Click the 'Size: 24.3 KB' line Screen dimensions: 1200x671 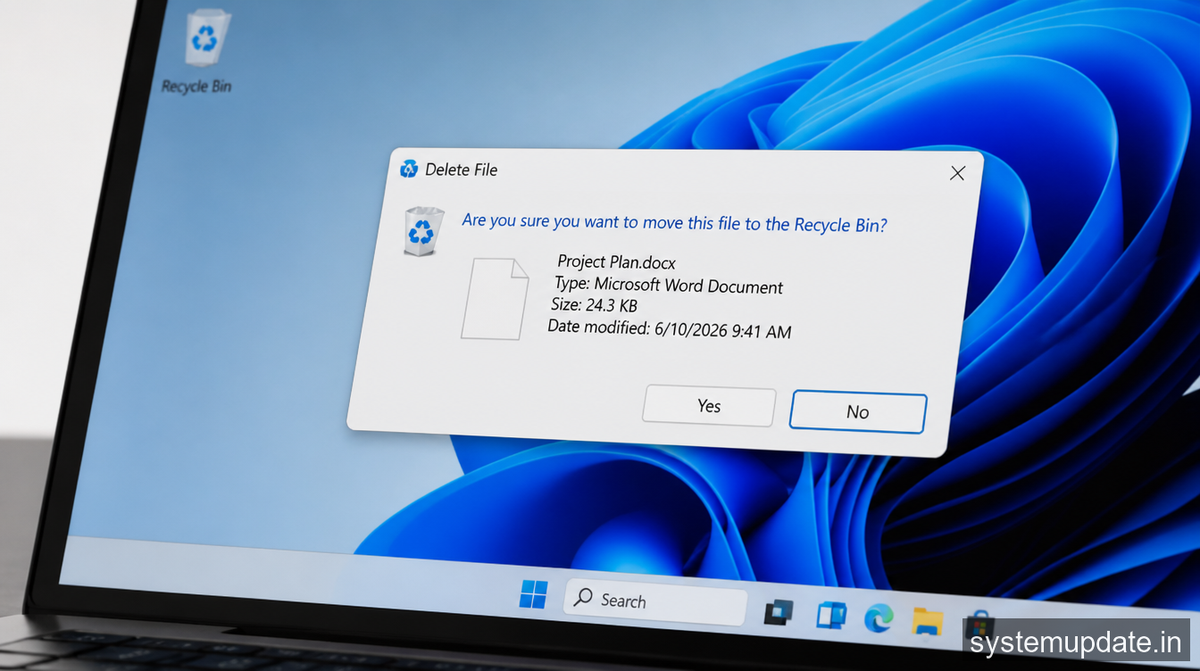(594, 305)
